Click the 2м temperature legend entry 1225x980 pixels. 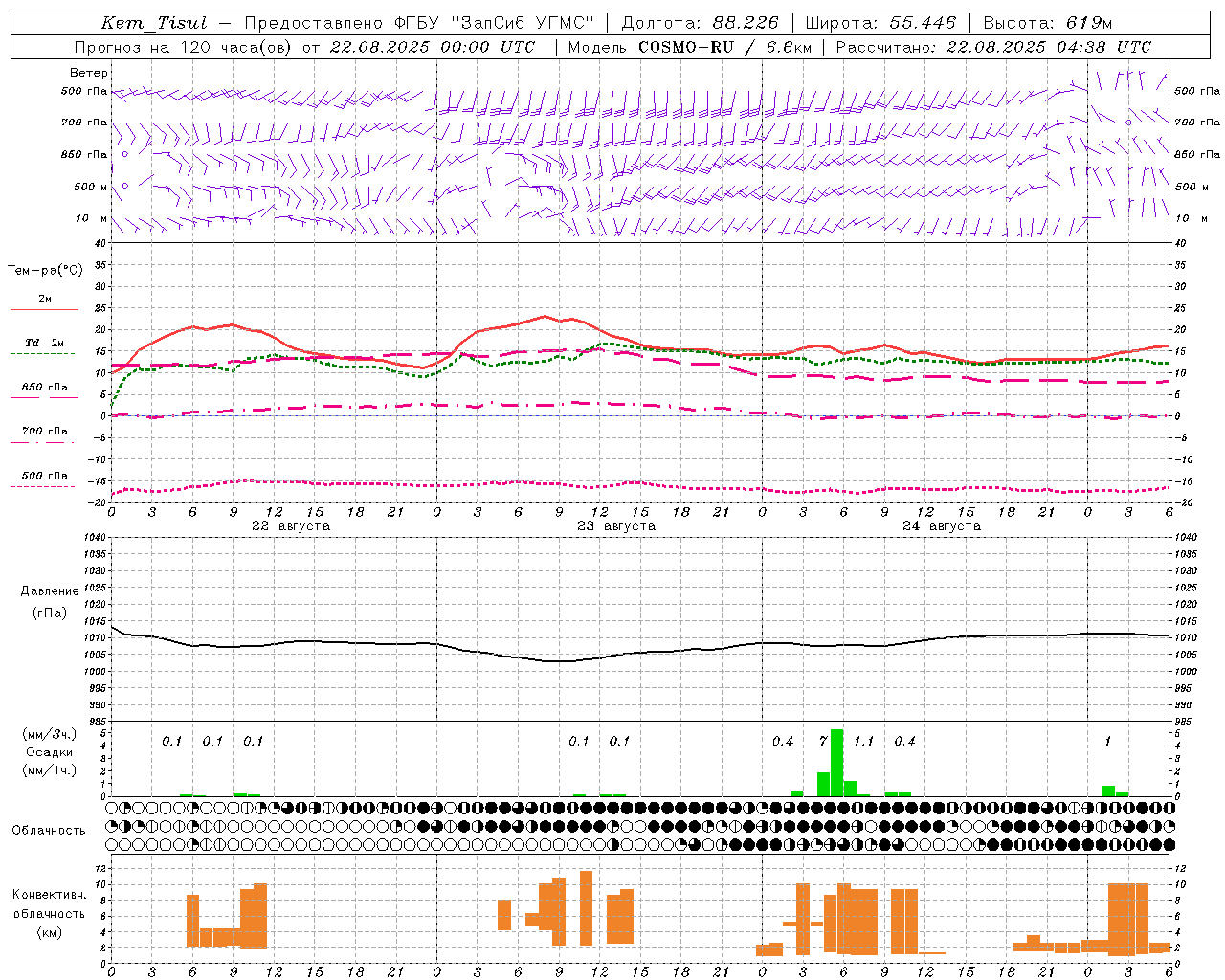pos(45,299)
